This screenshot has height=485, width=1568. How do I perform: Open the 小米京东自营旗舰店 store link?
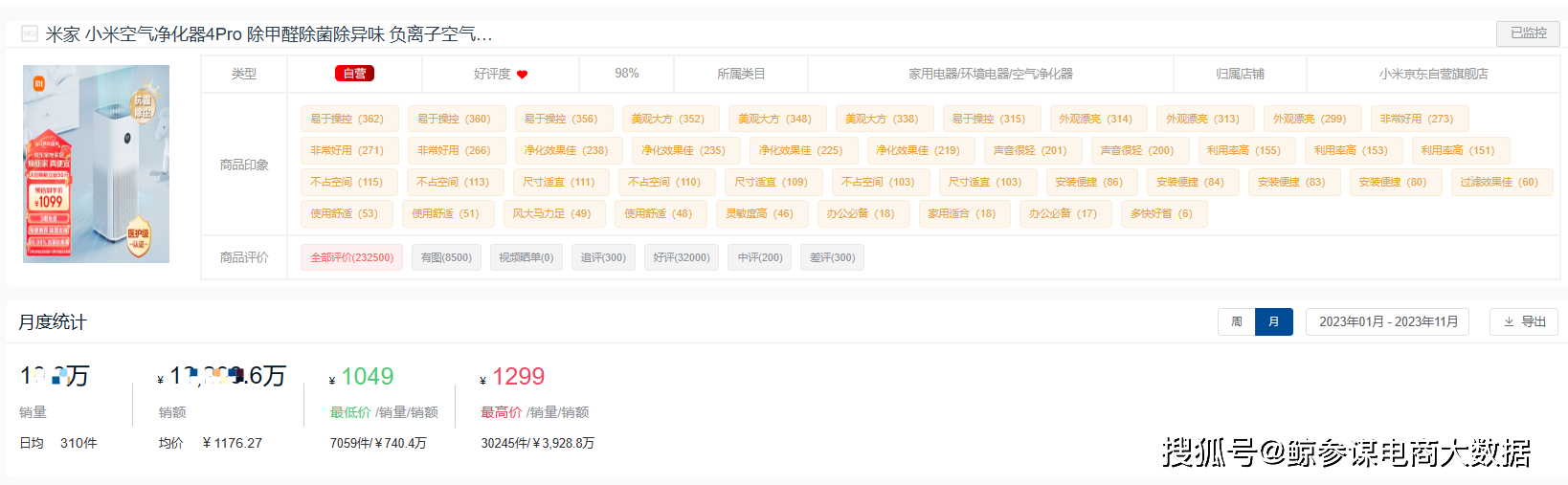[x=1433, y=74]
